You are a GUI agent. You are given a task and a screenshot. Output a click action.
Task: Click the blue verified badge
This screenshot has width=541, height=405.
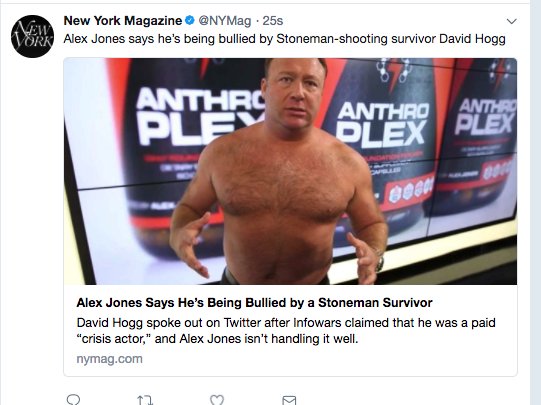pyautogui.click(x=190, y=21)
